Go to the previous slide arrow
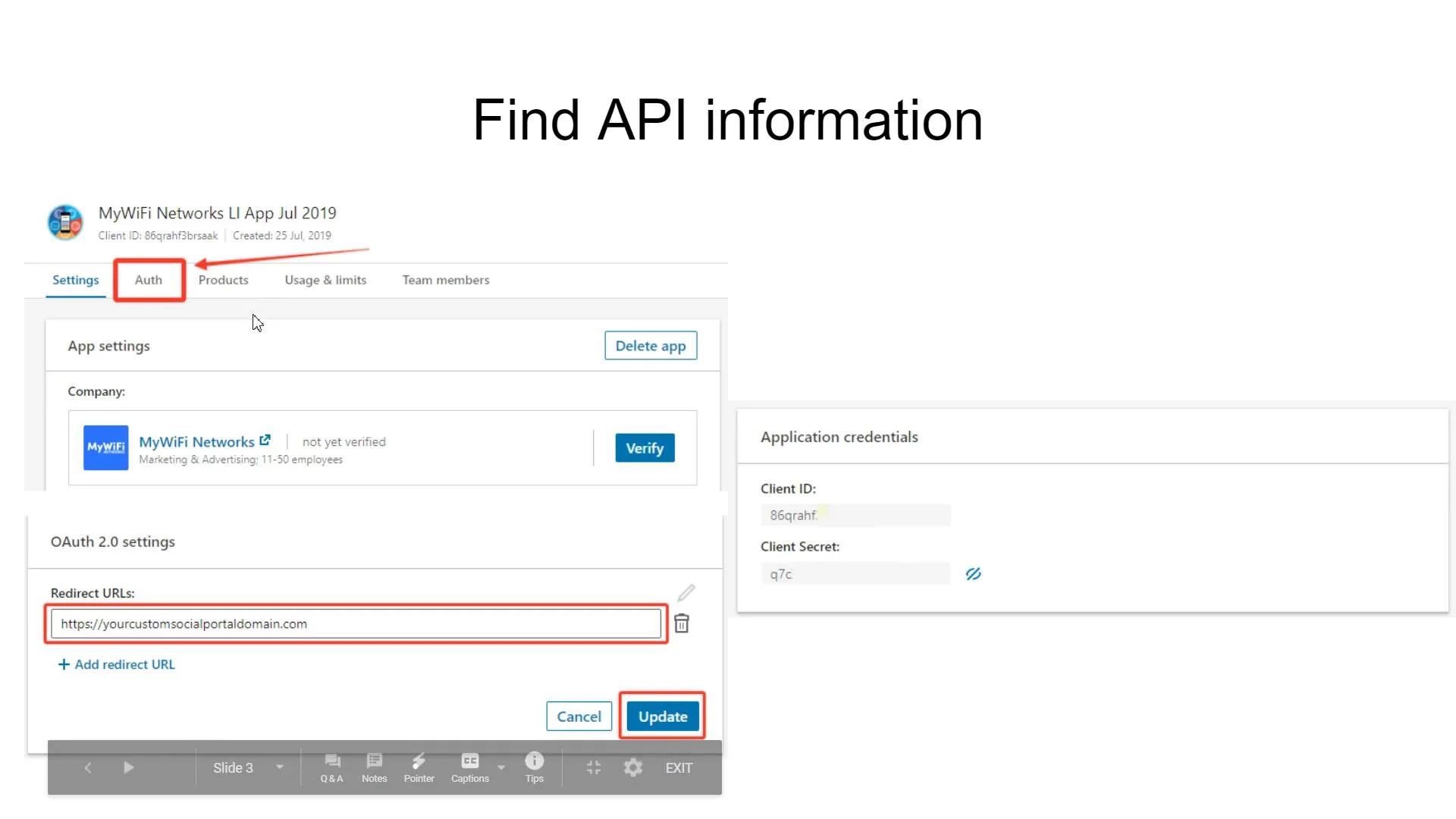 88,767
